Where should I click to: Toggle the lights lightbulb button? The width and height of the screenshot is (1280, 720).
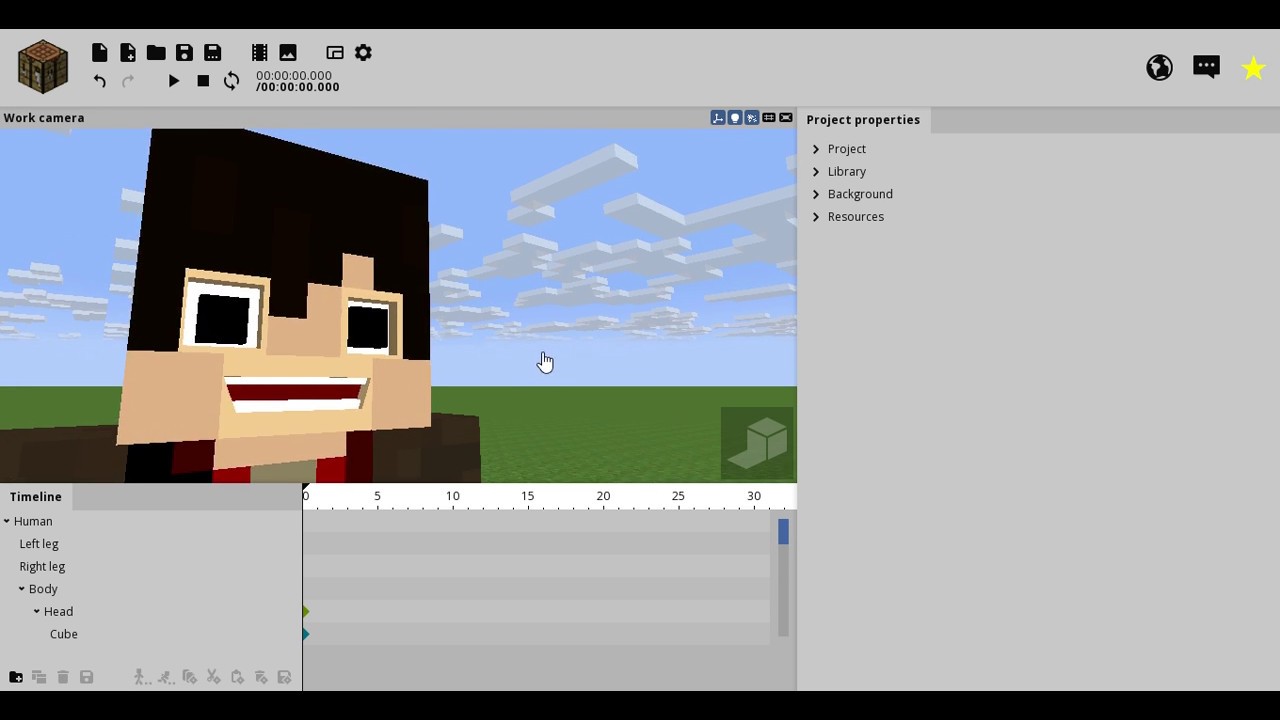735,118
